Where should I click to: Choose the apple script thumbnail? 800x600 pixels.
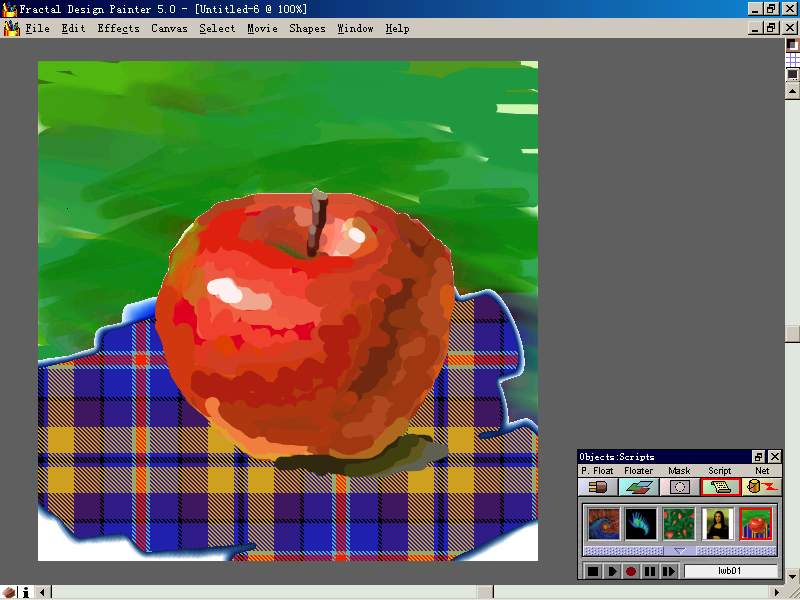757,524
